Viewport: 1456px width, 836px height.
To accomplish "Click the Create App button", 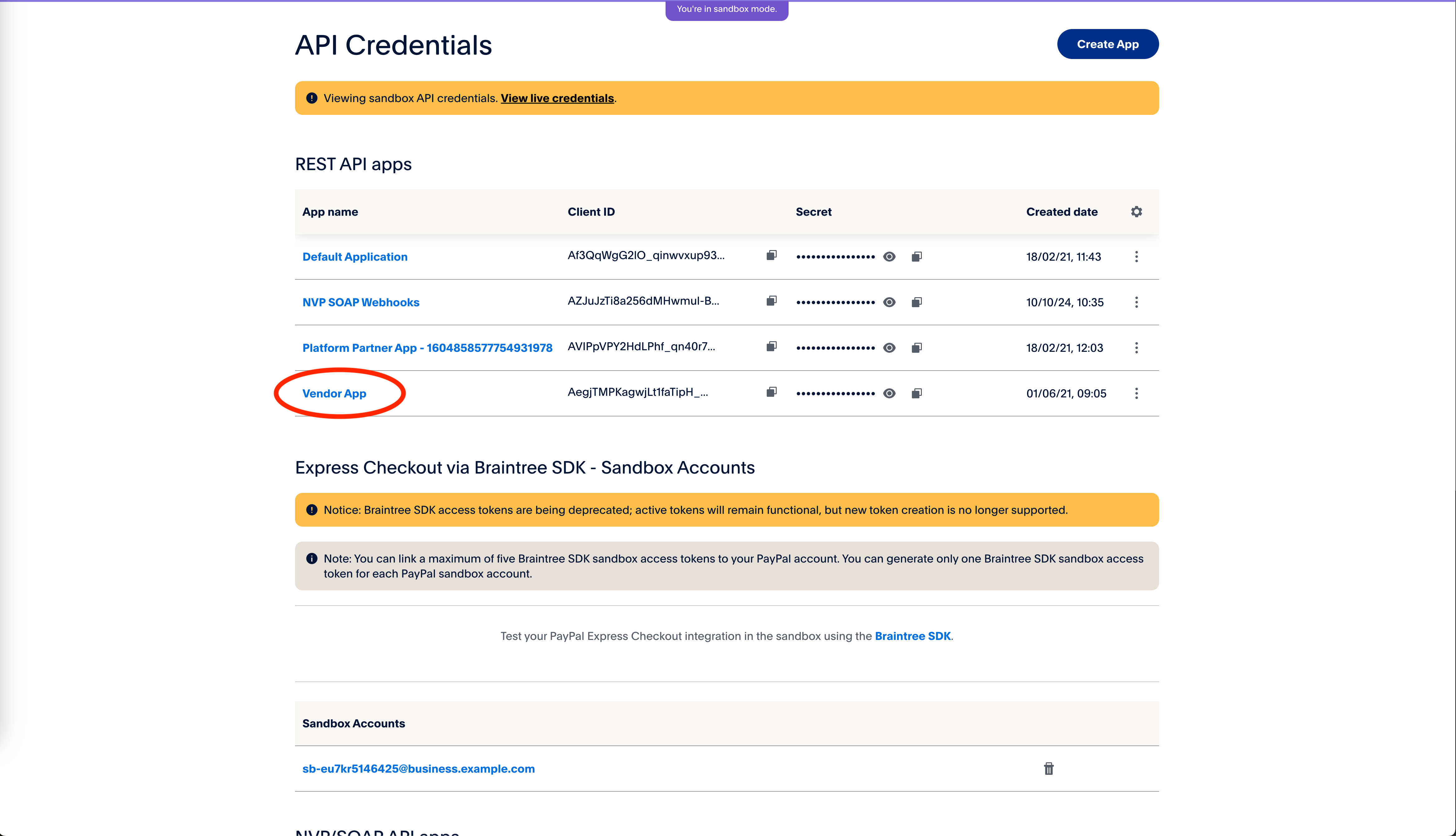I will (x=1108, y=44).
